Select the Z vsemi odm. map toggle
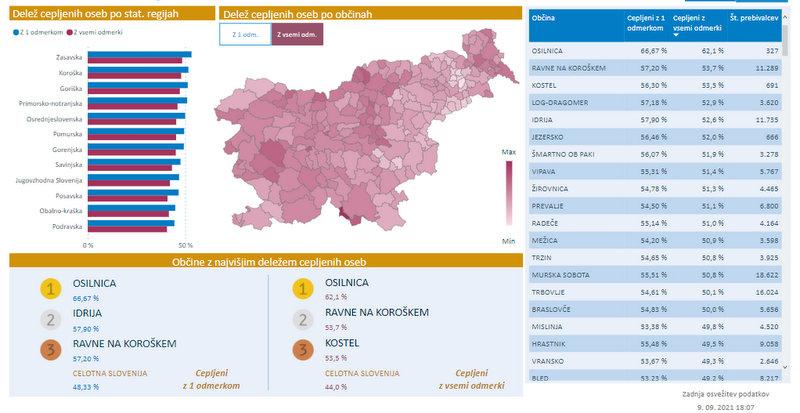The height and width of the screenshot is (413, 800). click(298, 35)
